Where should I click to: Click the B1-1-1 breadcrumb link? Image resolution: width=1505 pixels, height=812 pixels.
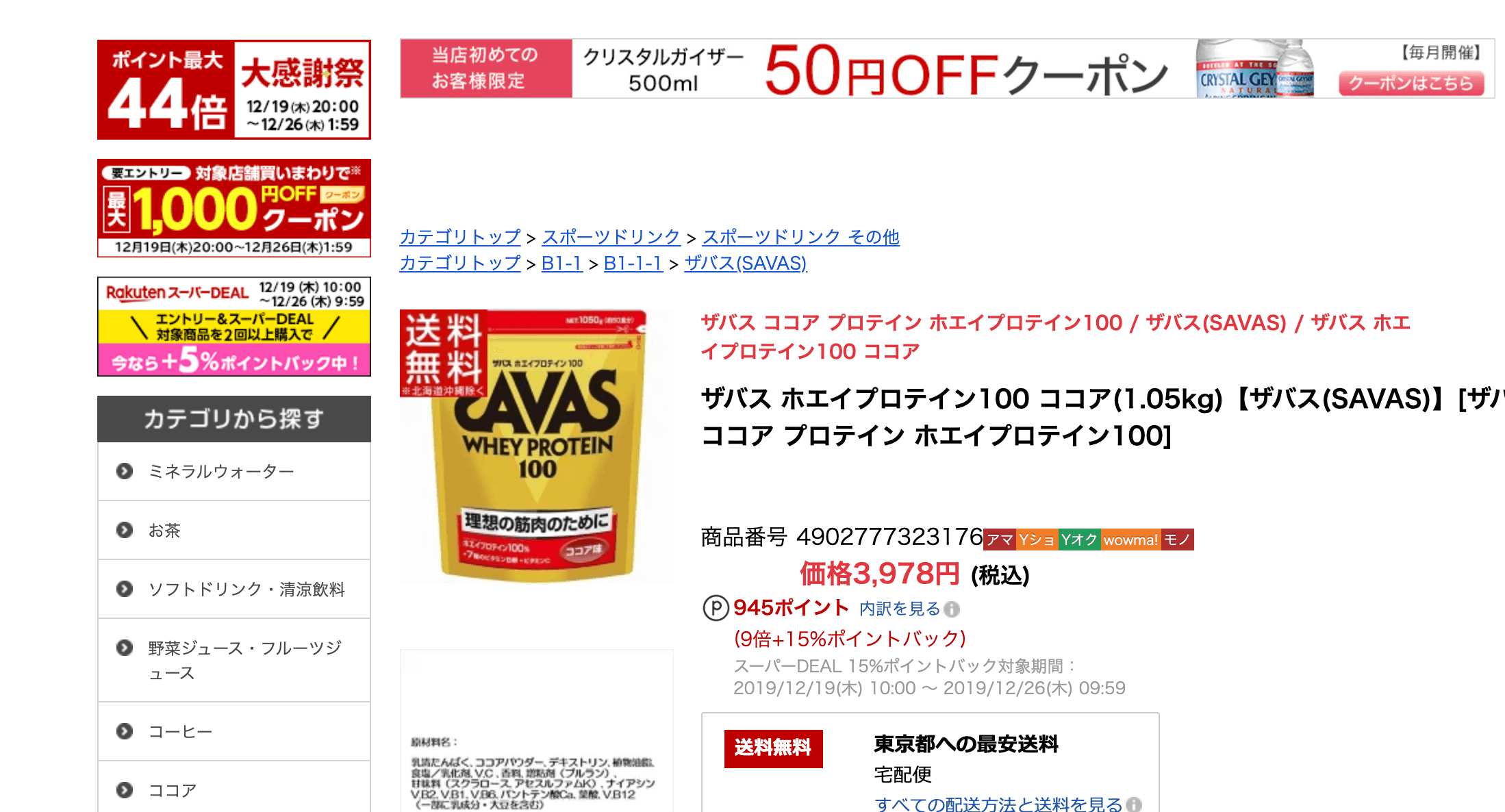pyautogui.click(x=633, y=263)
